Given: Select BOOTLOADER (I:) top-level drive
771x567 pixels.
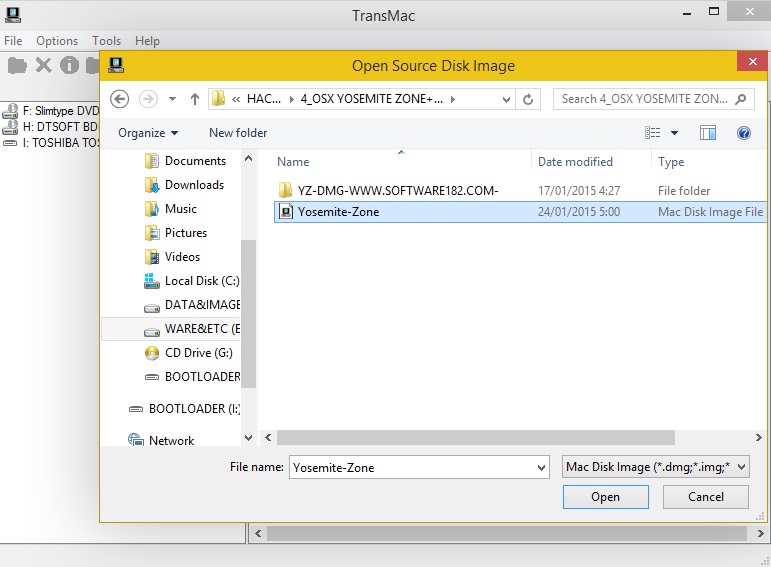Looking at the screenshot, I should pos(184,409).
